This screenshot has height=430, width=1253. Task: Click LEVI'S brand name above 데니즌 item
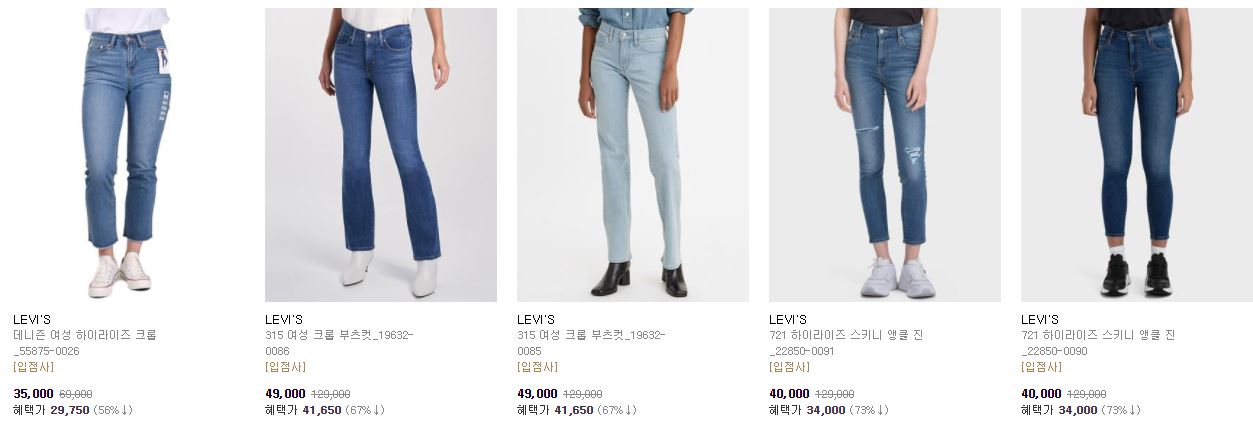point(32,320)
